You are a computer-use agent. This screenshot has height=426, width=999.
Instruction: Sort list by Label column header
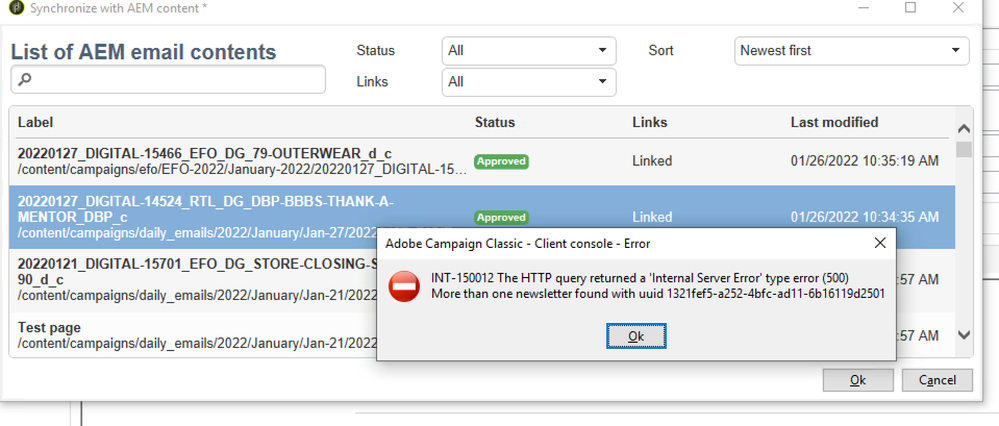pyautogui.click(x=36, y=123)
